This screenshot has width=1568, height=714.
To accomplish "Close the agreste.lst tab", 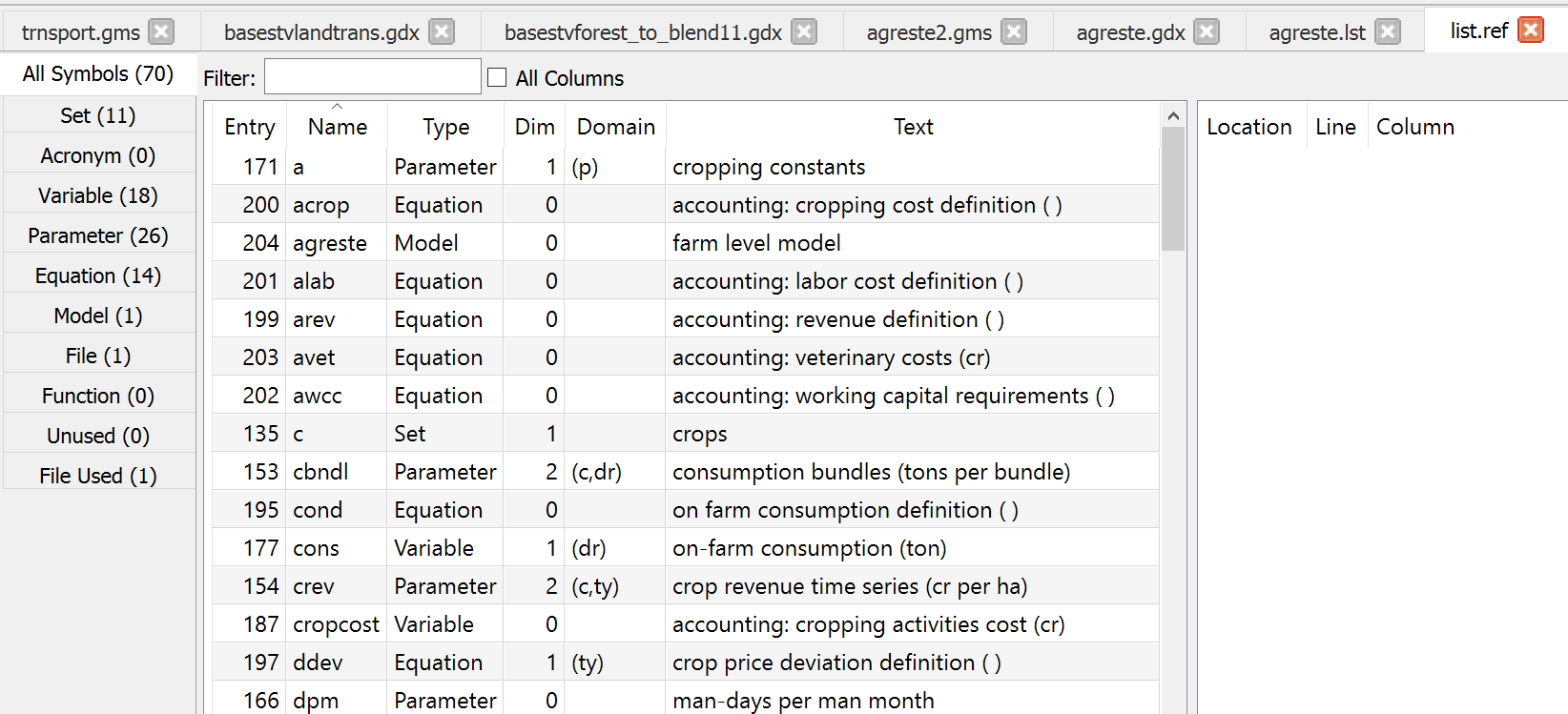I will (1389, 32).
